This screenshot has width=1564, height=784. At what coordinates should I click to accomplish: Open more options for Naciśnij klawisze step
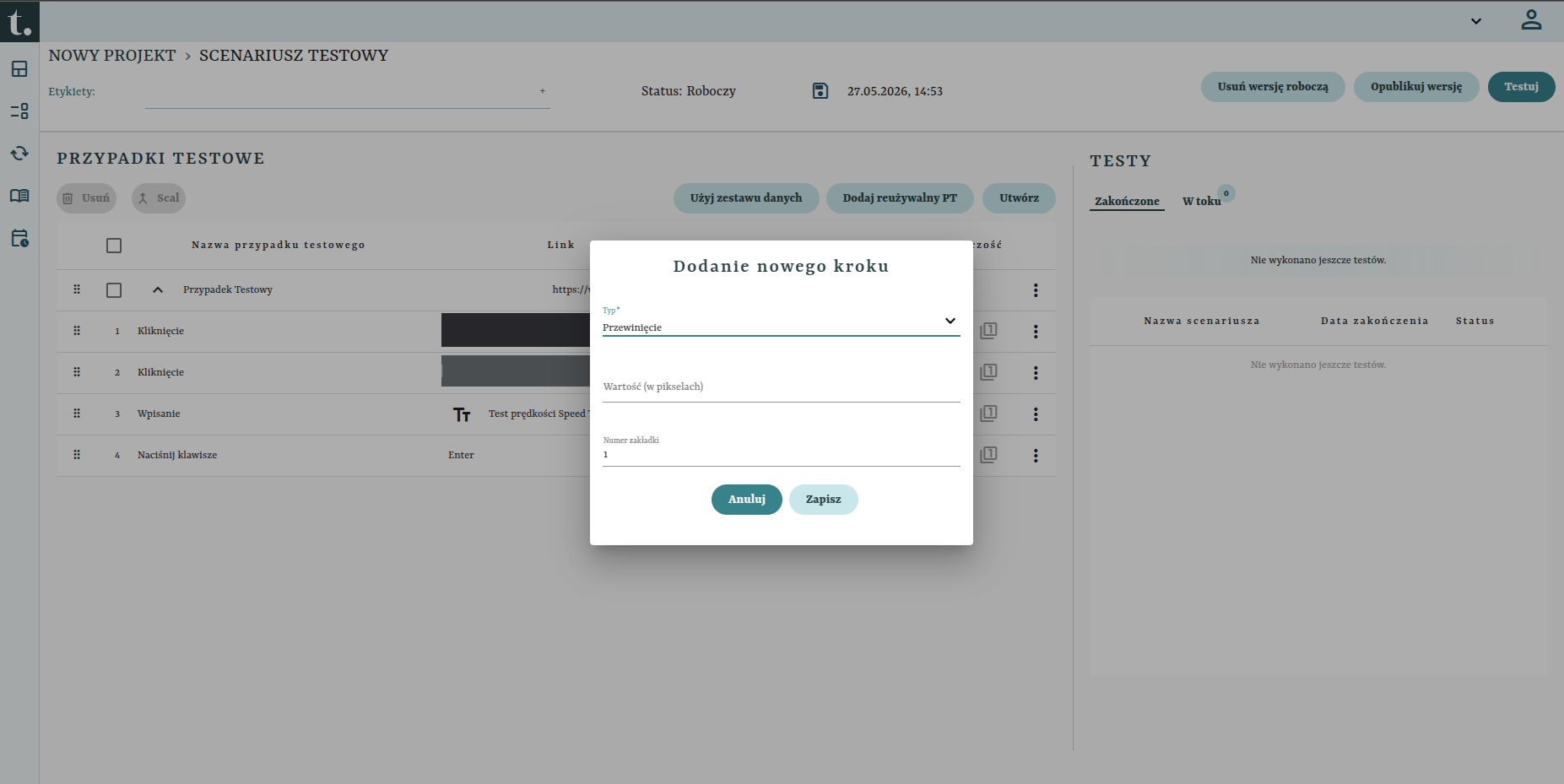pos(1036,456)
